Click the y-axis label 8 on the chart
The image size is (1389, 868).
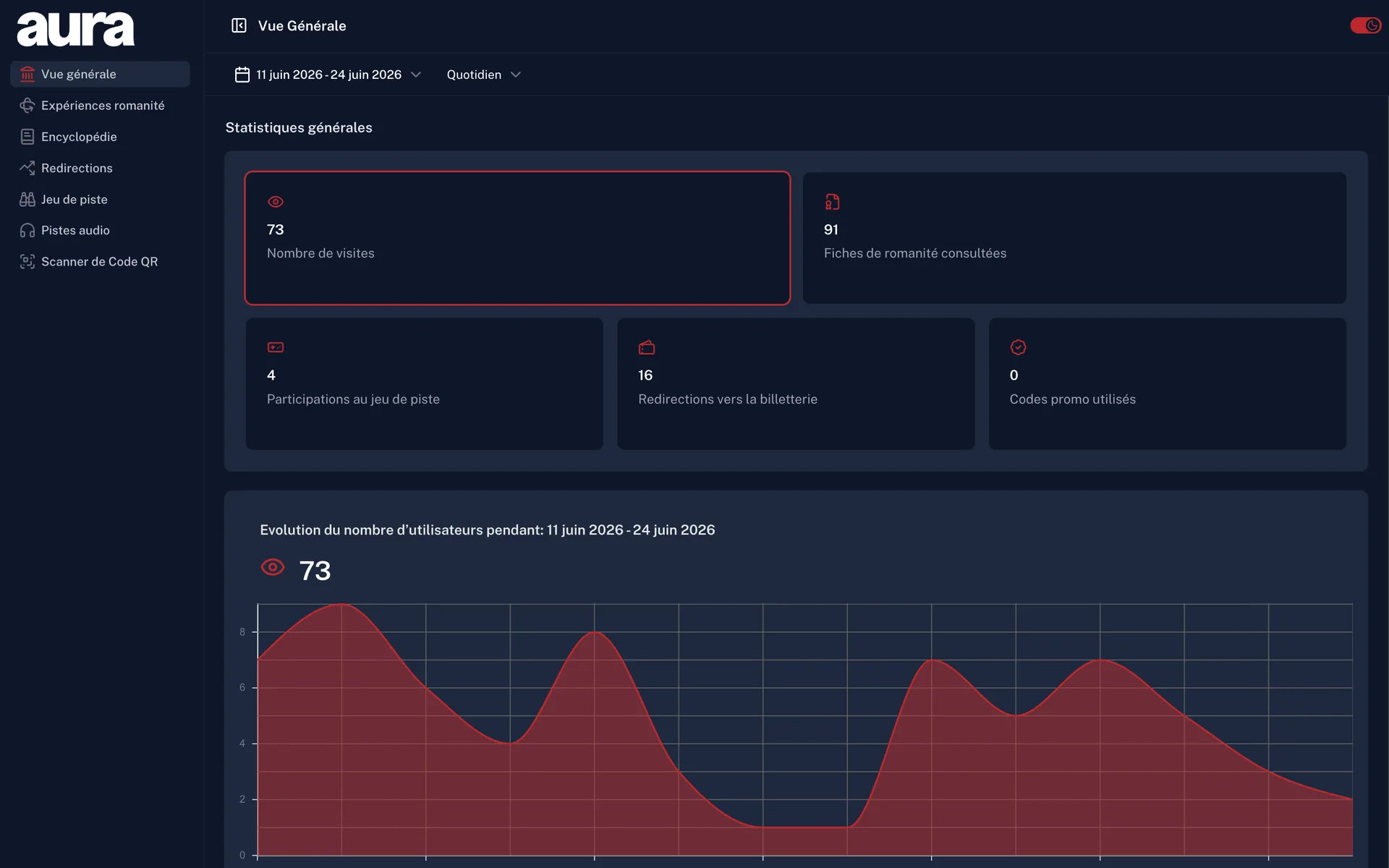point(242,632)
